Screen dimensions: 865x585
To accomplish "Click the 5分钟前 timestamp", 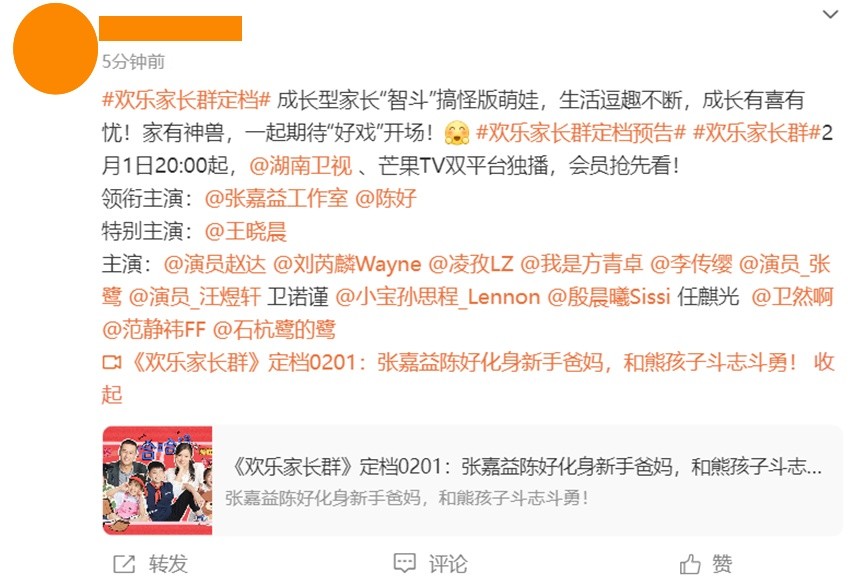I will pos(133,61).
